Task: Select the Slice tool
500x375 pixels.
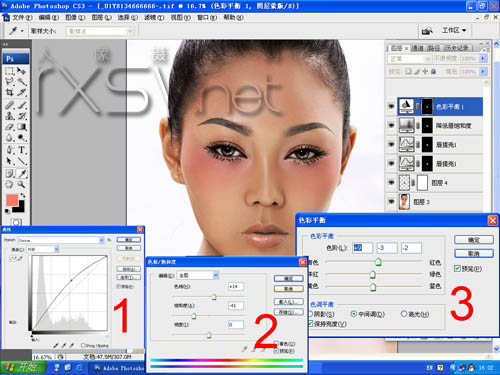Action: click(22, 92)
